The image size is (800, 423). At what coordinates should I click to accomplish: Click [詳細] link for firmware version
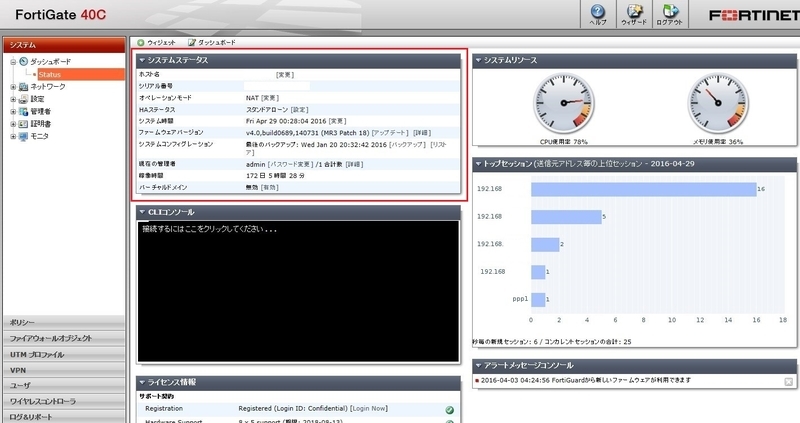pos(421,133)
